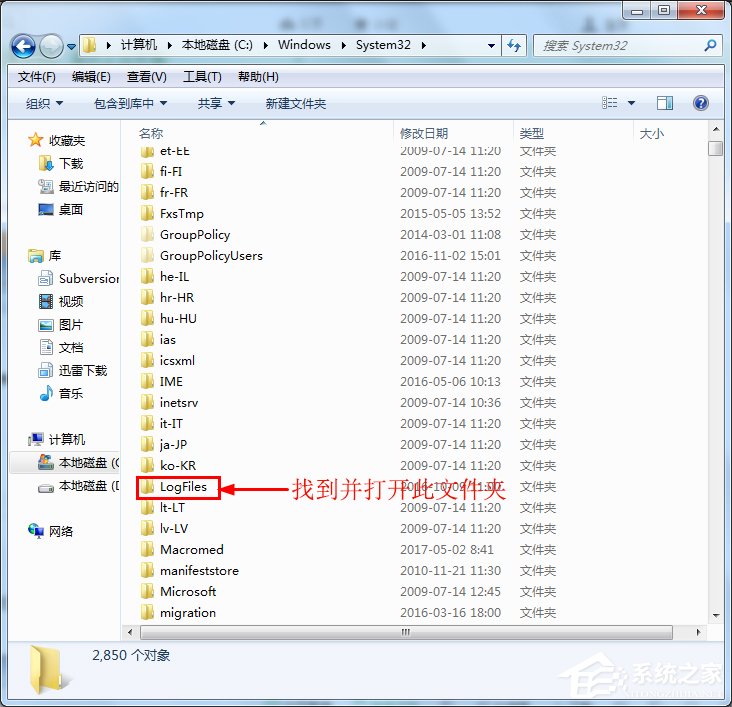This screenshot has width=732, height=707.
Task: Toggle the preview pane icon
Action: 665,103
